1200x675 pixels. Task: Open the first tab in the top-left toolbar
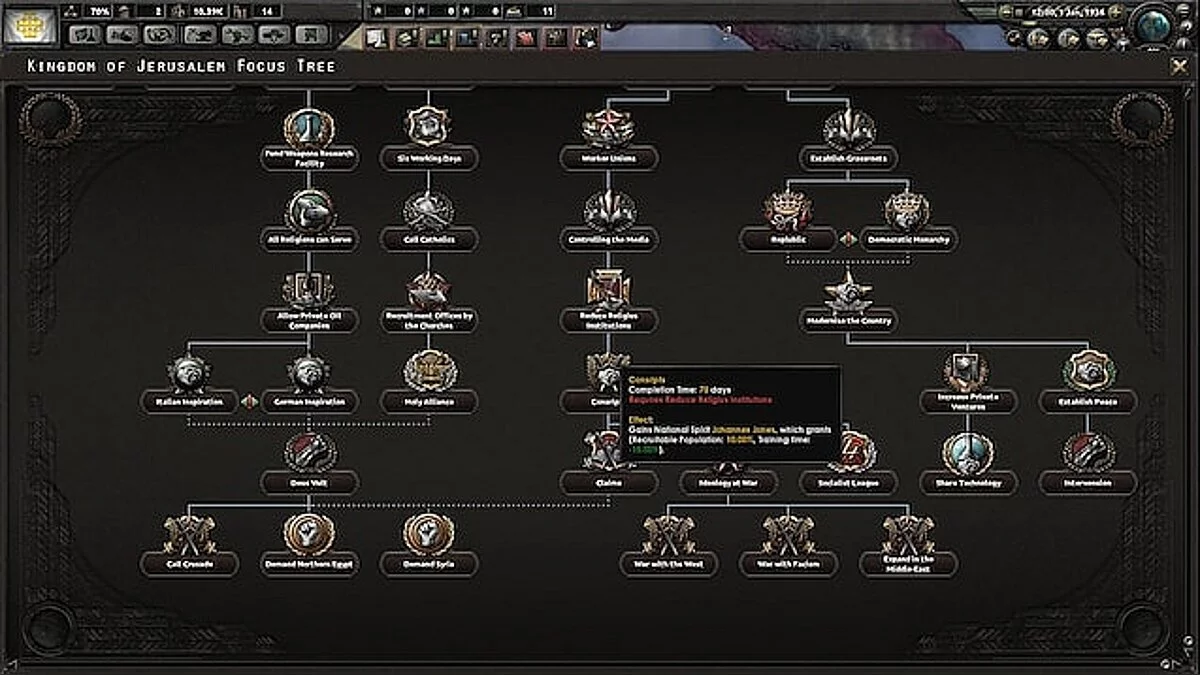tap(85, 34)
